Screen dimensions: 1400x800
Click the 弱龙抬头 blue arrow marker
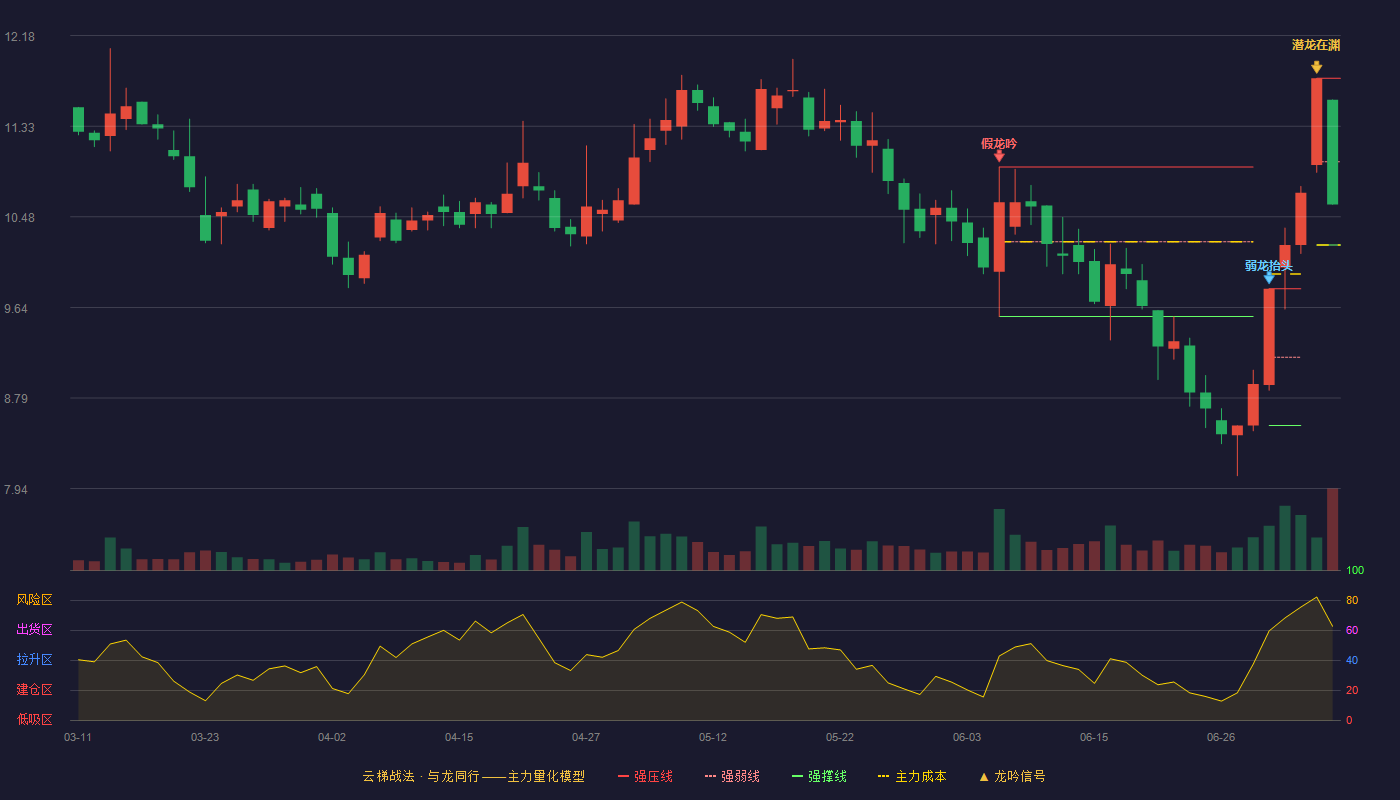click(x=1269, y=278)
